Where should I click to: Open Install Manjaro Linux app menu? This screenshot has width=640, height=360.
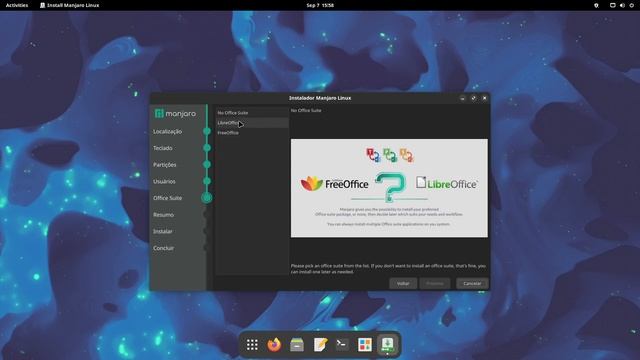point(69,5)
